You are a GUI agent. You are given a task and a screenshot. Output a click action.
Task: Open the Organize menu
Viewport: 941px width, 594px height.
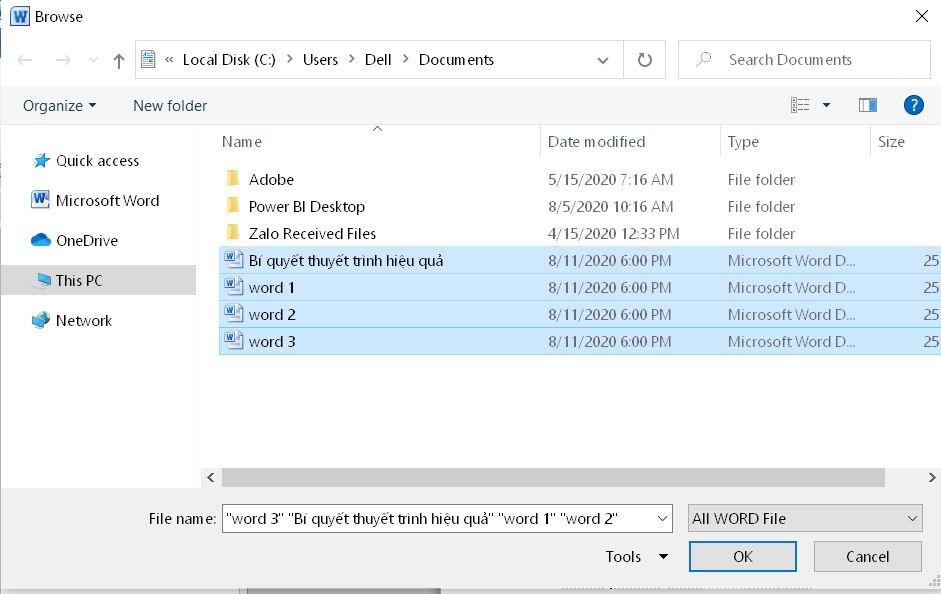click(59, 106)
